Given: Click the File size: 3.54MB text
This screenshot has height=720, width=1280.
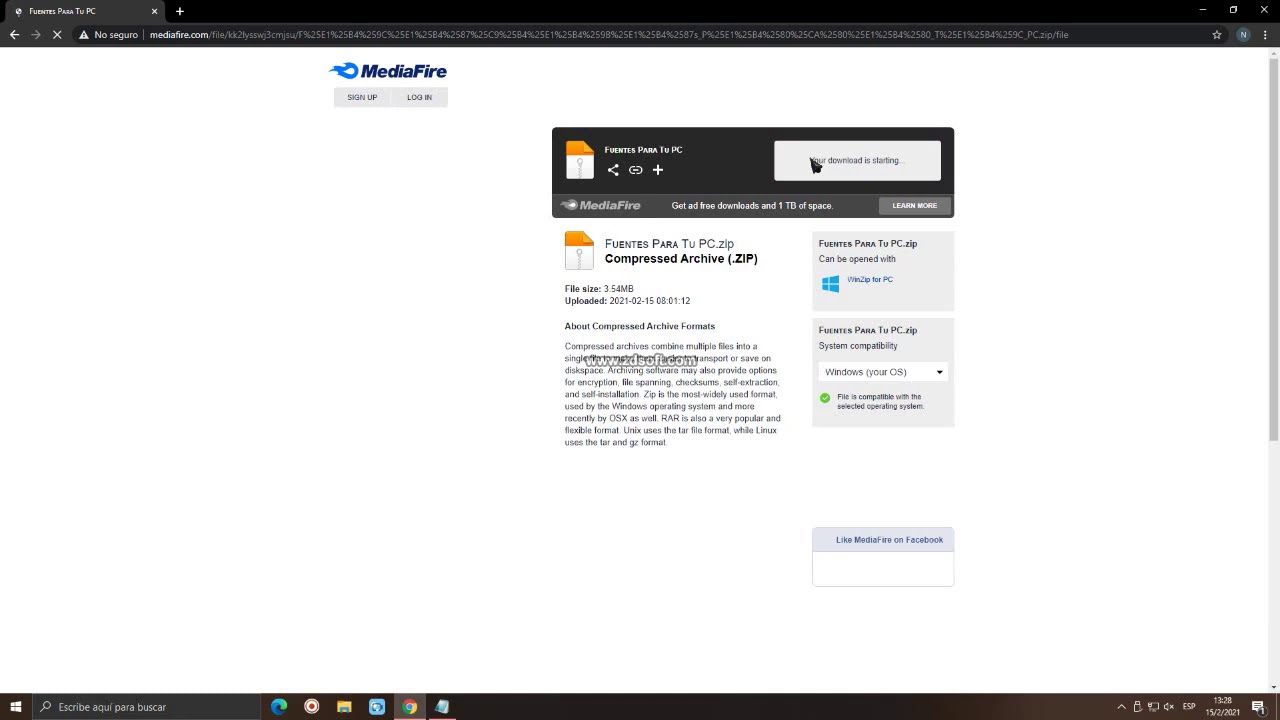Looking at the screenshot, I should click(x=599, y=289).
